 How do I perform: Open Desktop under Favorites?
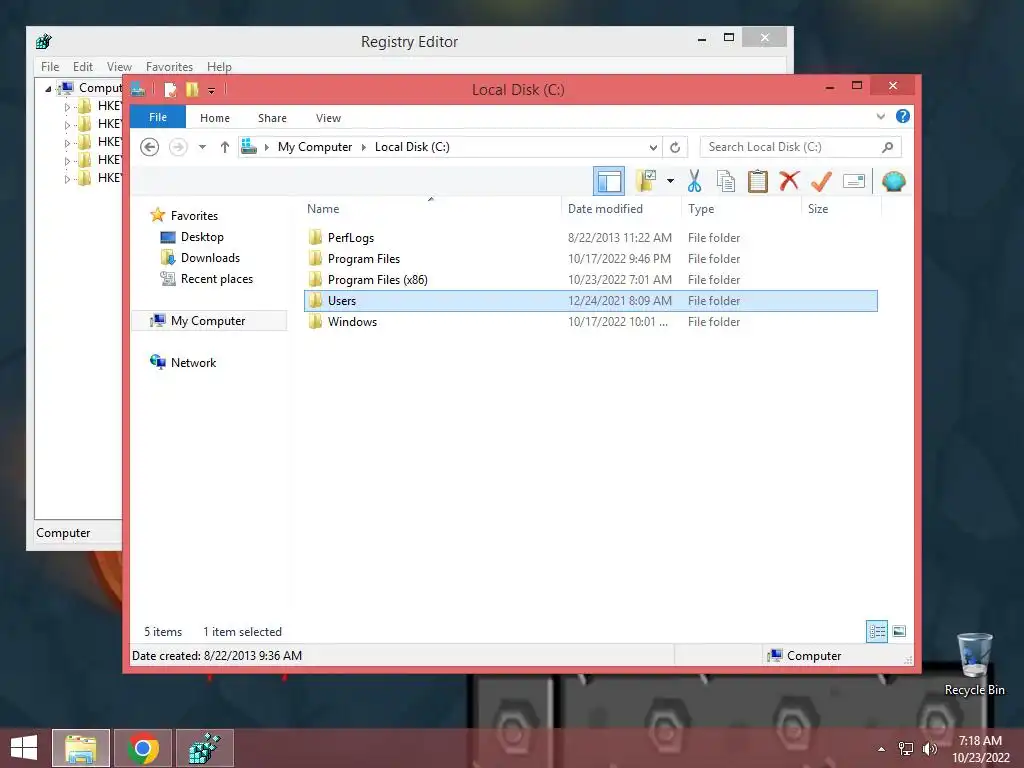pos(202,236)
